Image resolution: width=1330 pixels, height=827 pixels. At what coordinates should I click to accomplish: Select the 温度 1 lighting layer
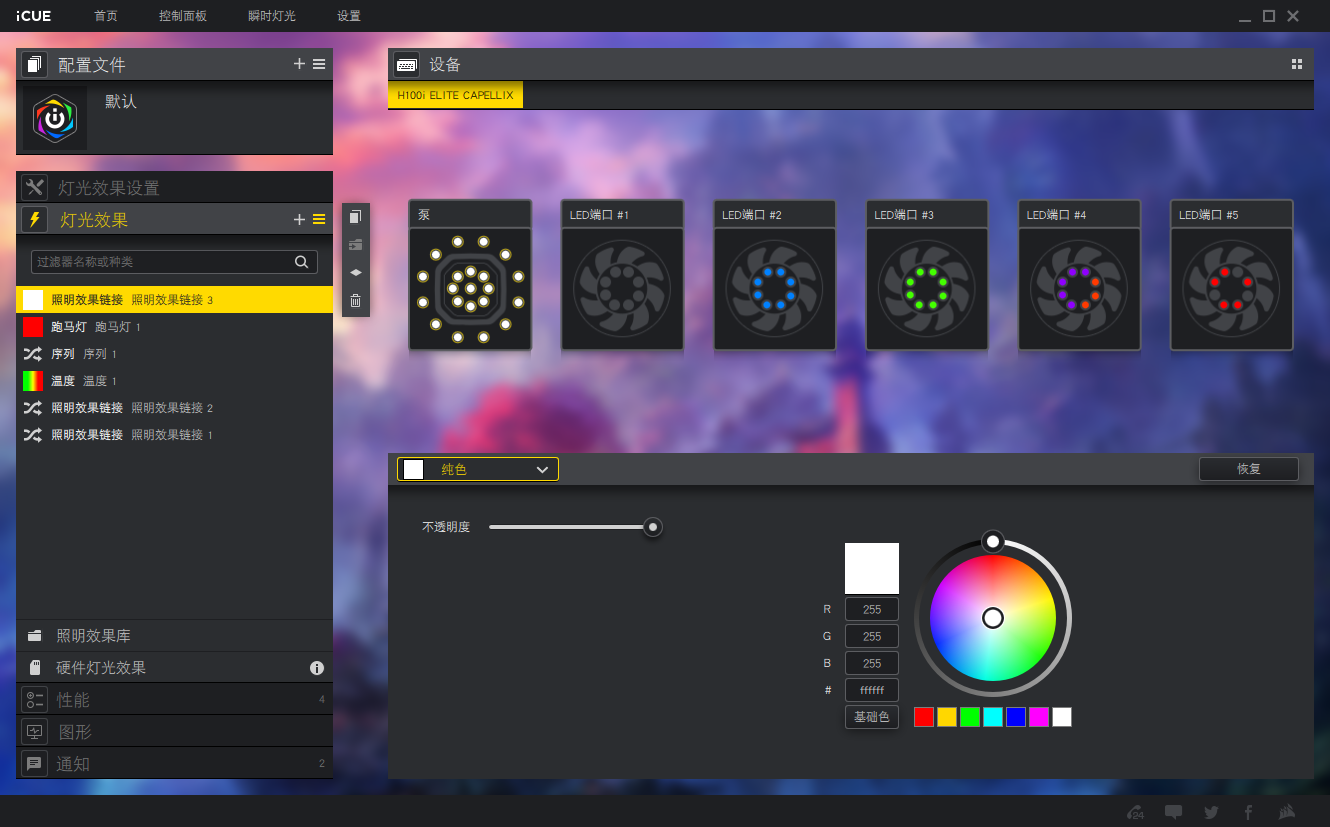point(174,381)
